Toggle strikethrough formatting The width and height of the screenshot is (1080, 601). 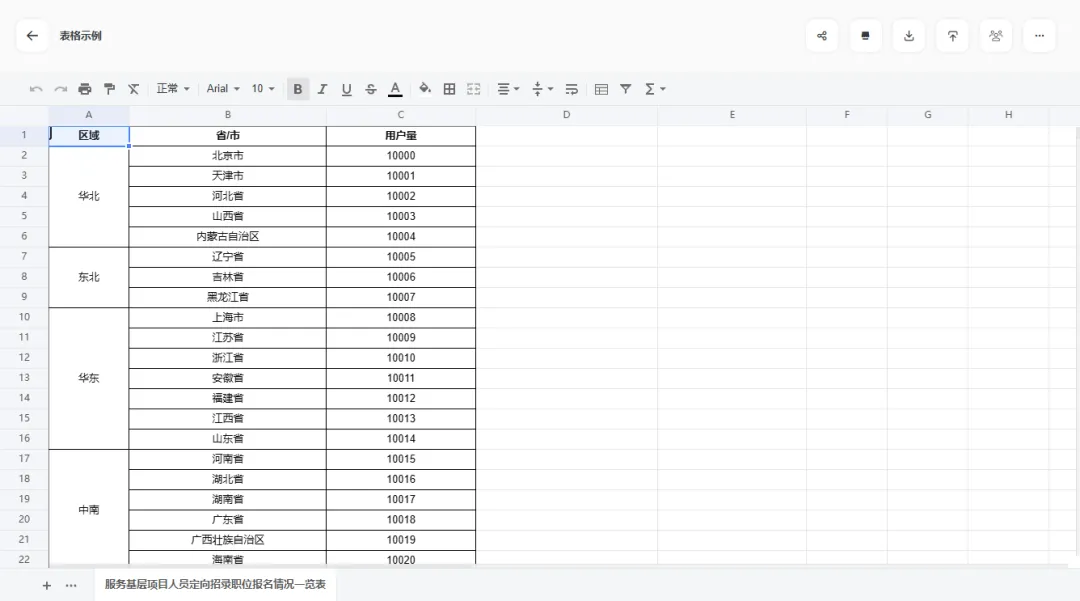[x=371, y=89]
